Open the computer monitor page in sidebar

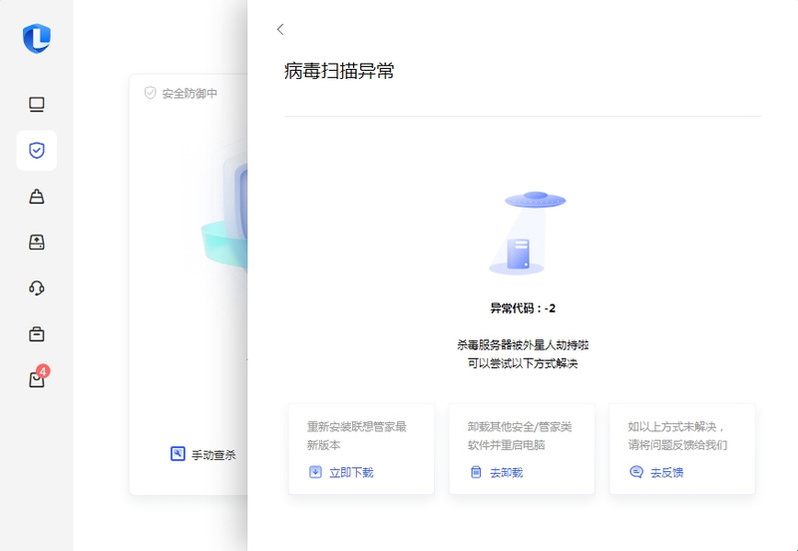pyautogui.click(x=37, y=104)
